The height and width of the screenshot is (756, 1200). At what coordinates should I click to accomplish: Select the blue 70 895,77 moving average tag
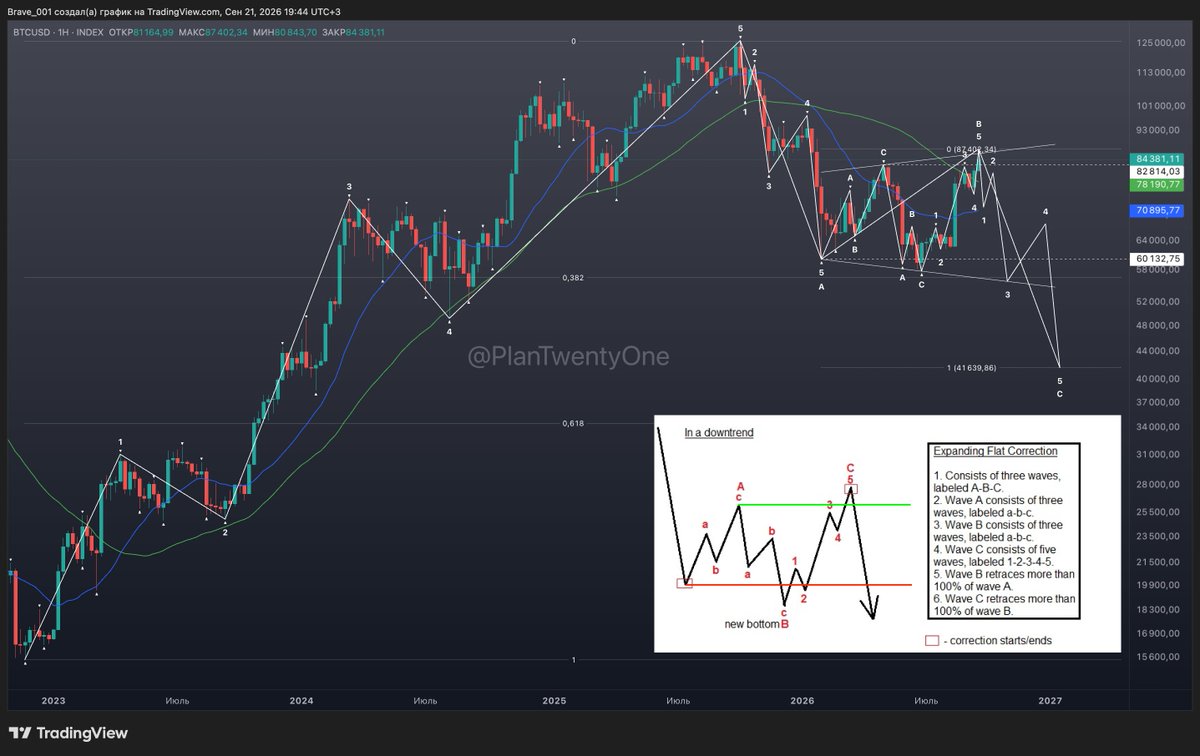[x=1158, y=210]
